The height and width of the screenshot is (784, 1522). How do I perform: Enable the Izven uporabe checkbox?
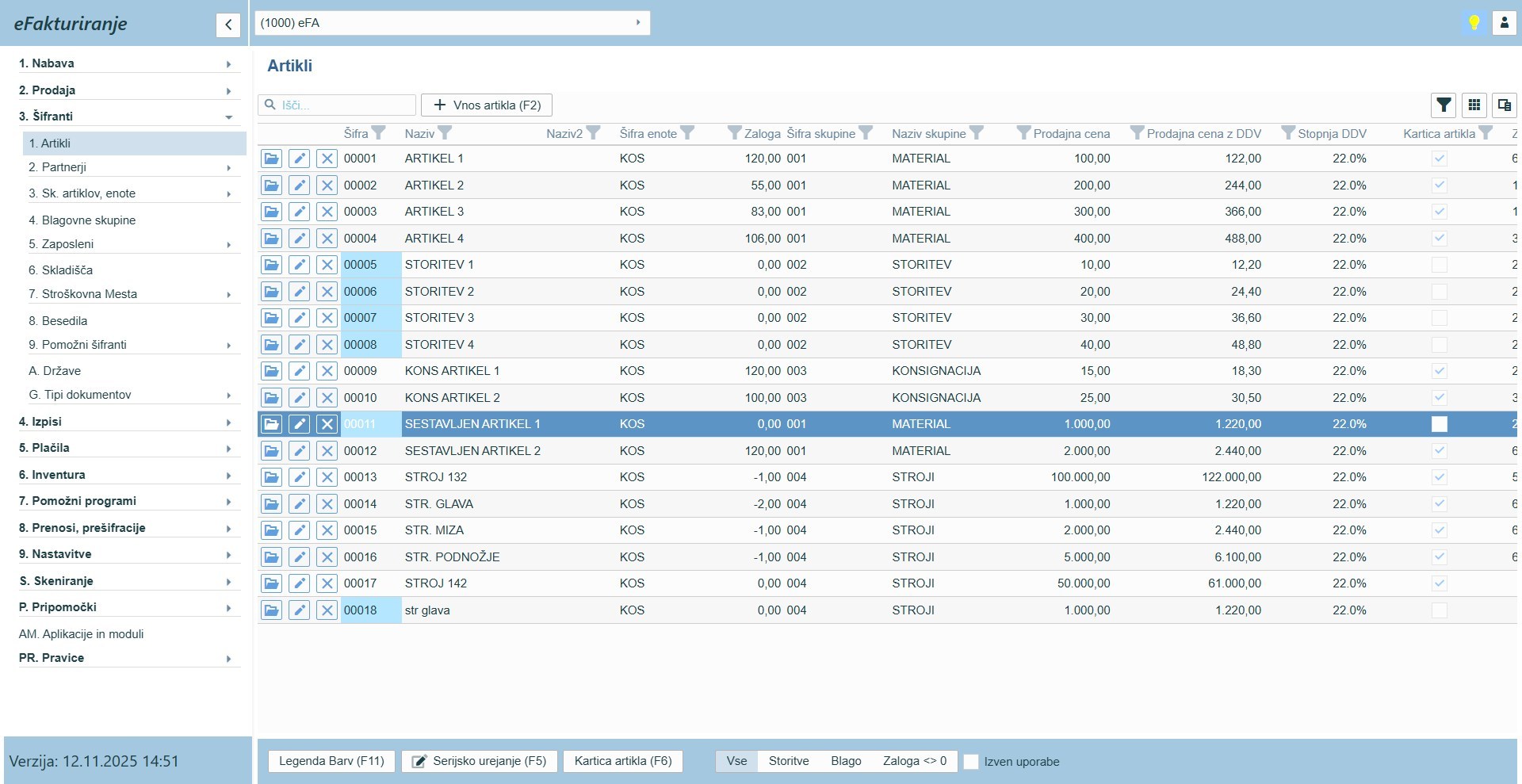click(971, 762)
